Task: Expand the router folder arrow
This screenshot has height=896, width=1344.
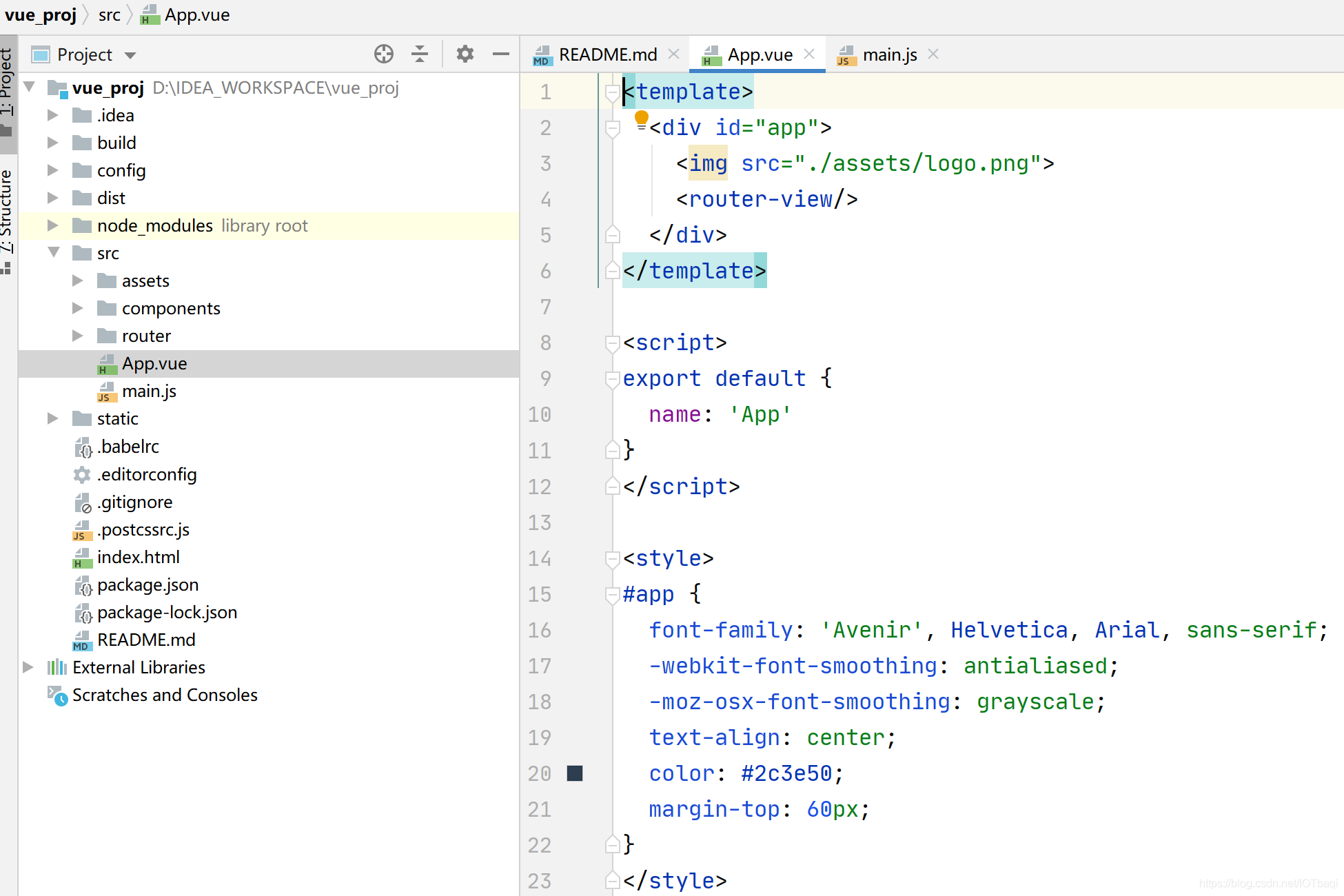Action: (77, 336)
